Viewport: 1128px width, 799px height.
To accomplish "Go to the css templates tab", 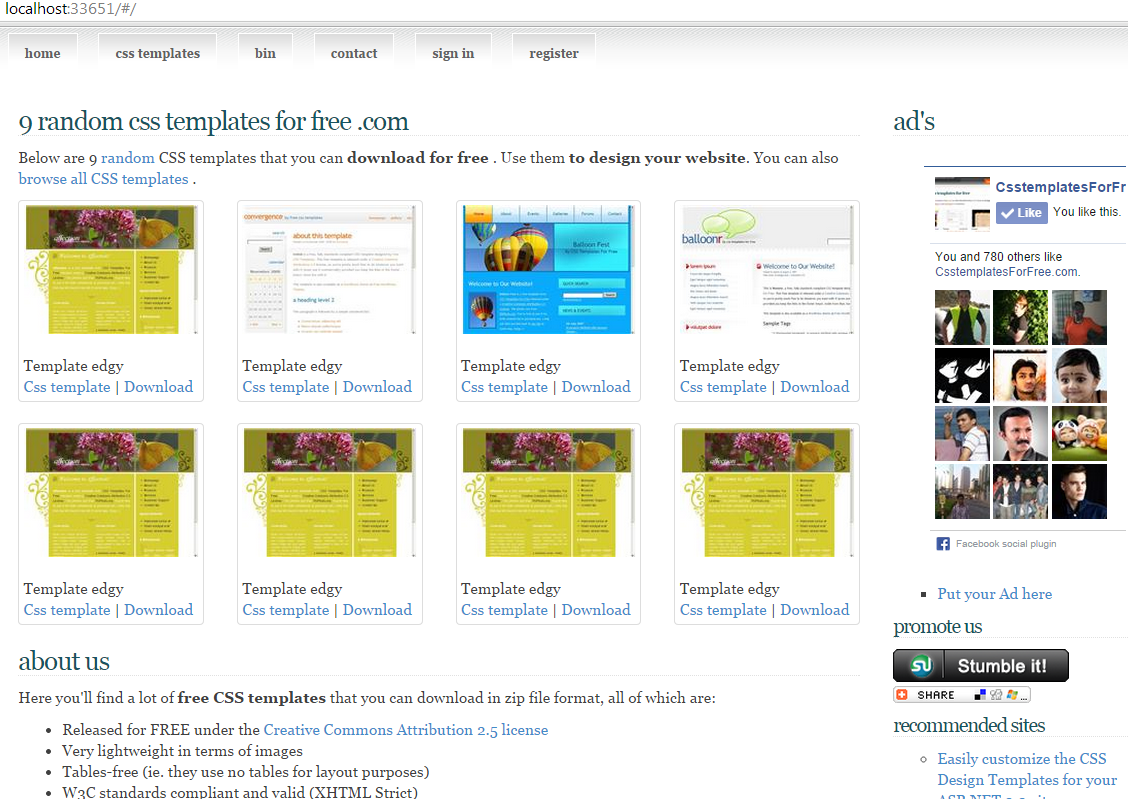I will [x=158, y=53].
